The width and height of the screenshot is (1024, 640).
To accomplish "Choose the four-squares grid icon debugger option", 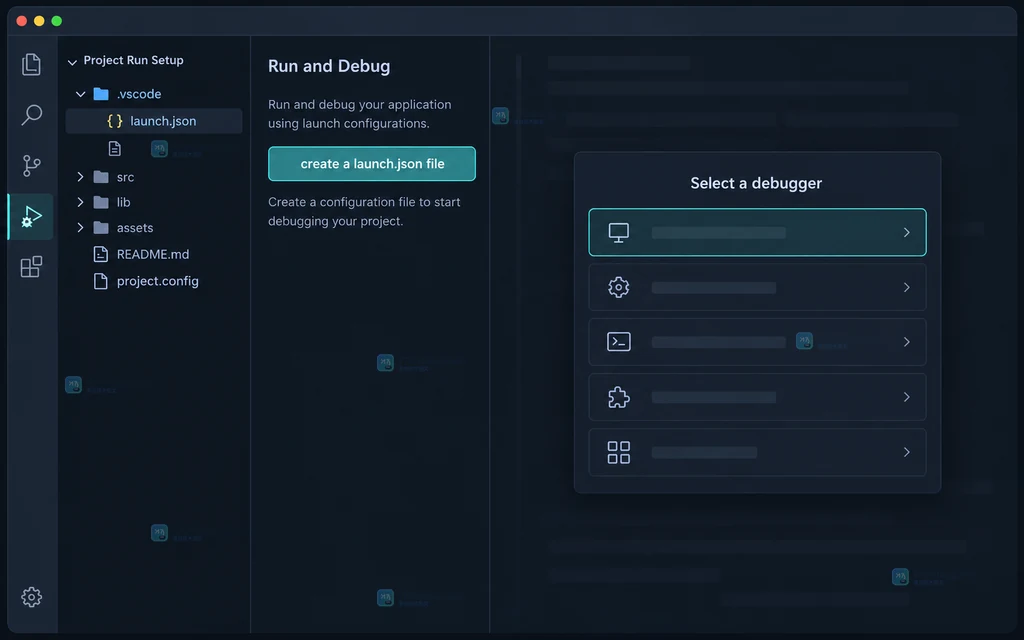I will click(x=758, y=452).
